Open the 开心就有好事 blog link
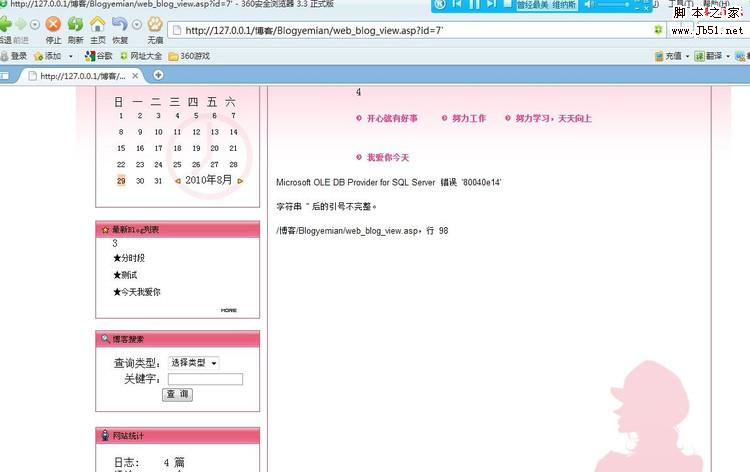 pyautogui.click(x=392, y=118)
